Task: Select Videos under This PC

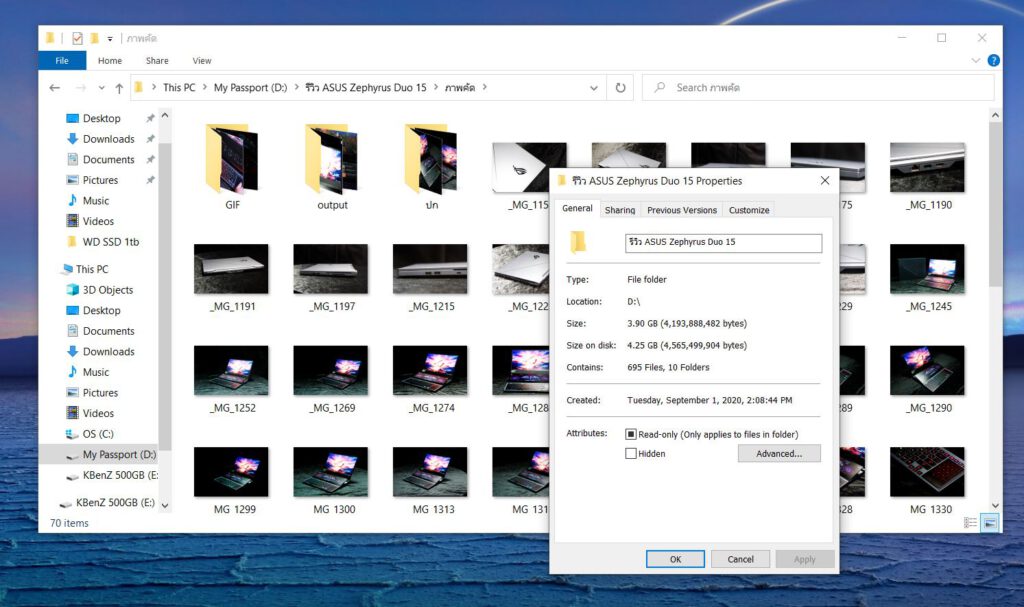Action: coord(98,413)
